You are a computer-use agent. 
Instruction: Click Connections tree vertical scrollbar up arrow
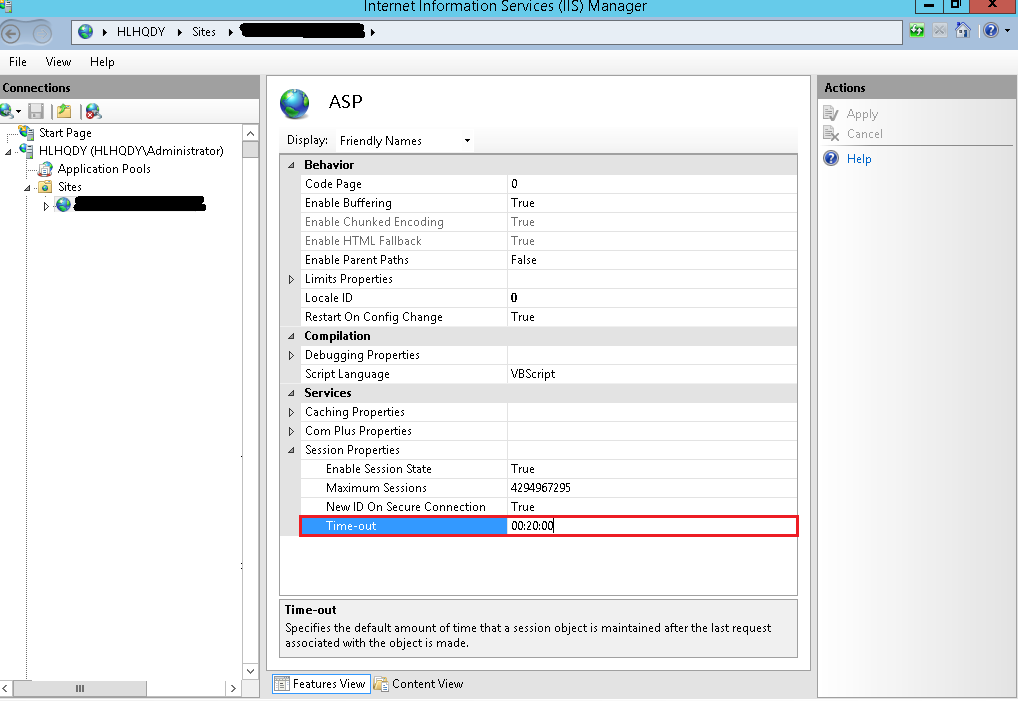251,133
